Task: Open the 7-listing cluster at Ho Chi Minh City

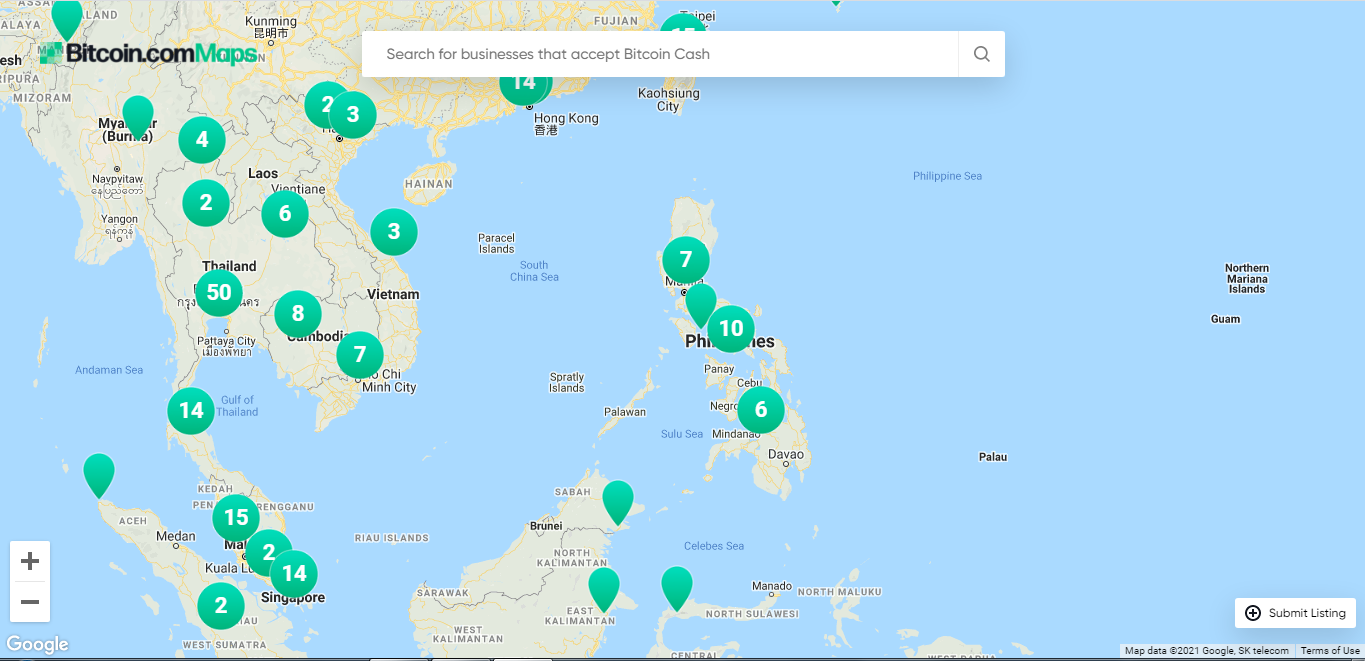Action: tap(360, 354)
